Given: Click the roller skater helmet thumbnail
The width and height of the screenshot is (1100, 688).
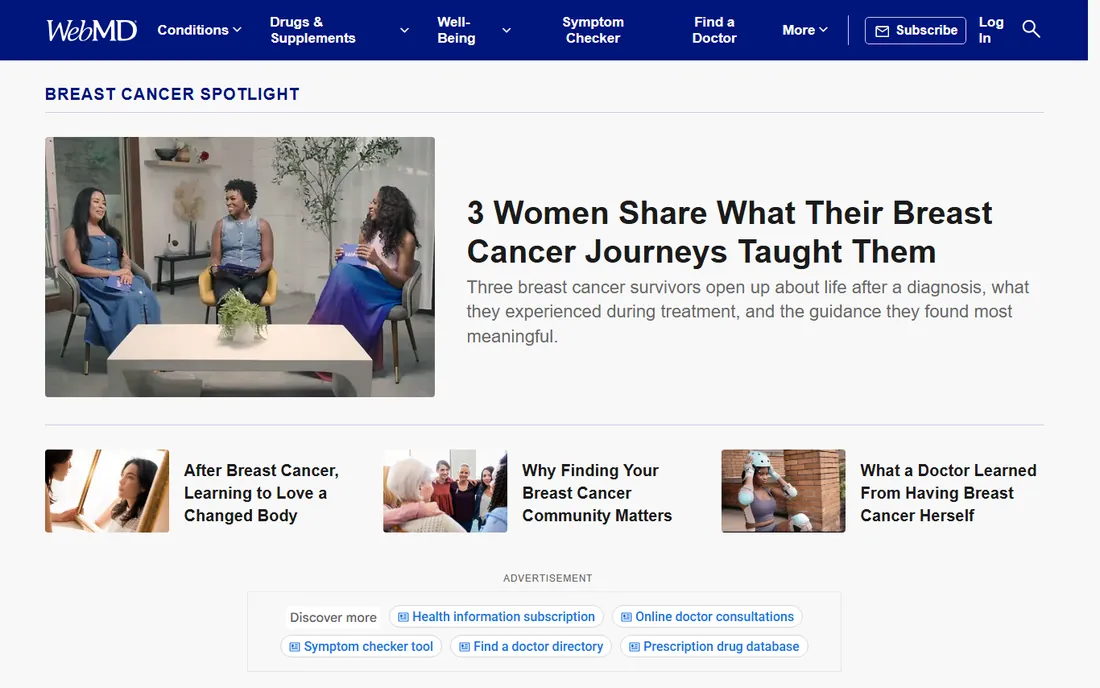Looking at the screenshot, I should (784, 491).
